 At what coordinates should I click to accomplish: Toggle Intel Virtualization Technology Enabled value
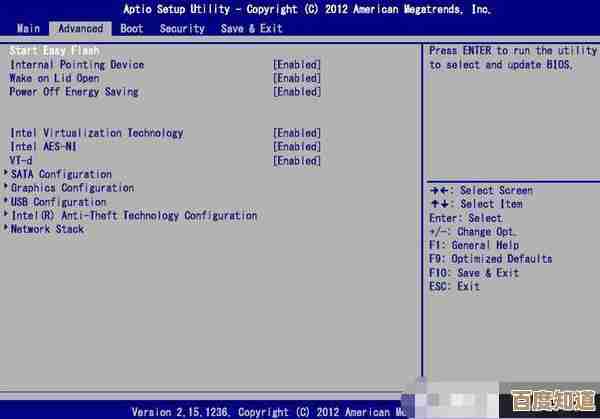point(296,133)
